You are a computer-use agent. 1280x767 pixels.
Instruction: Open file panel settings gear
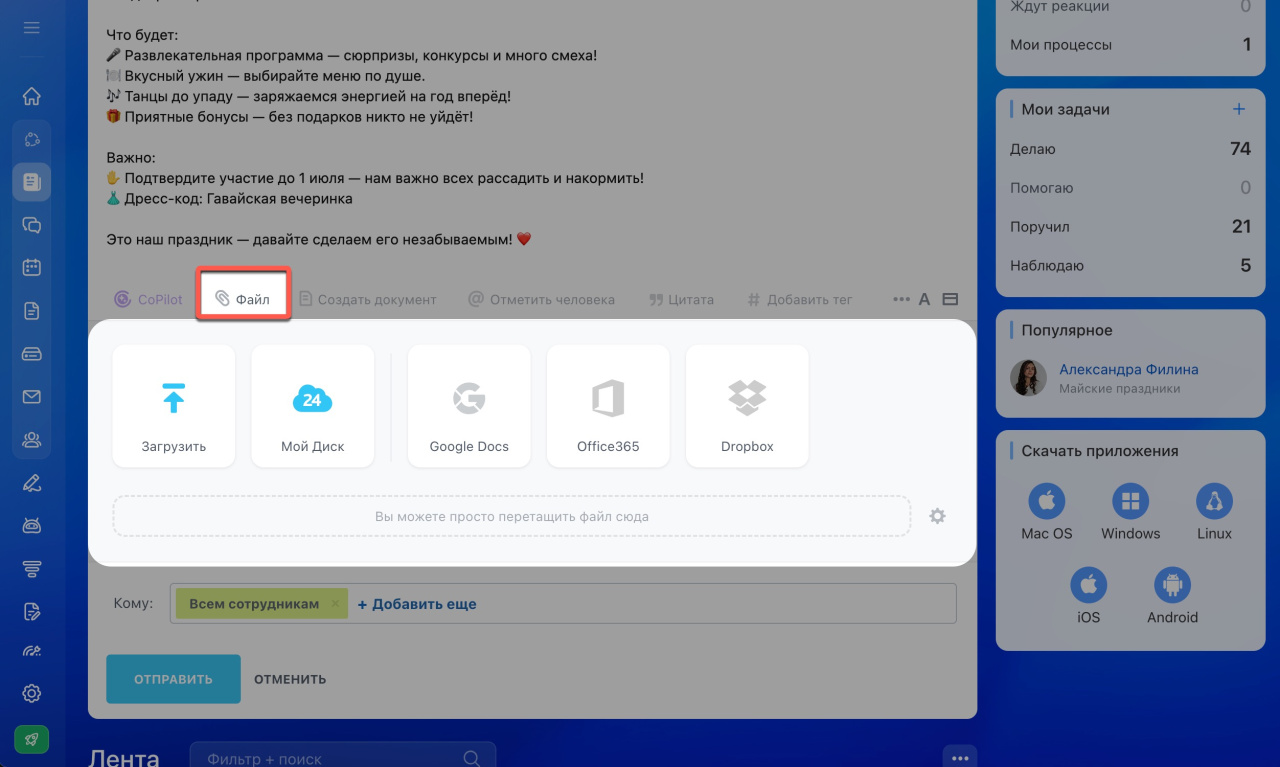[x=937, y=516]
